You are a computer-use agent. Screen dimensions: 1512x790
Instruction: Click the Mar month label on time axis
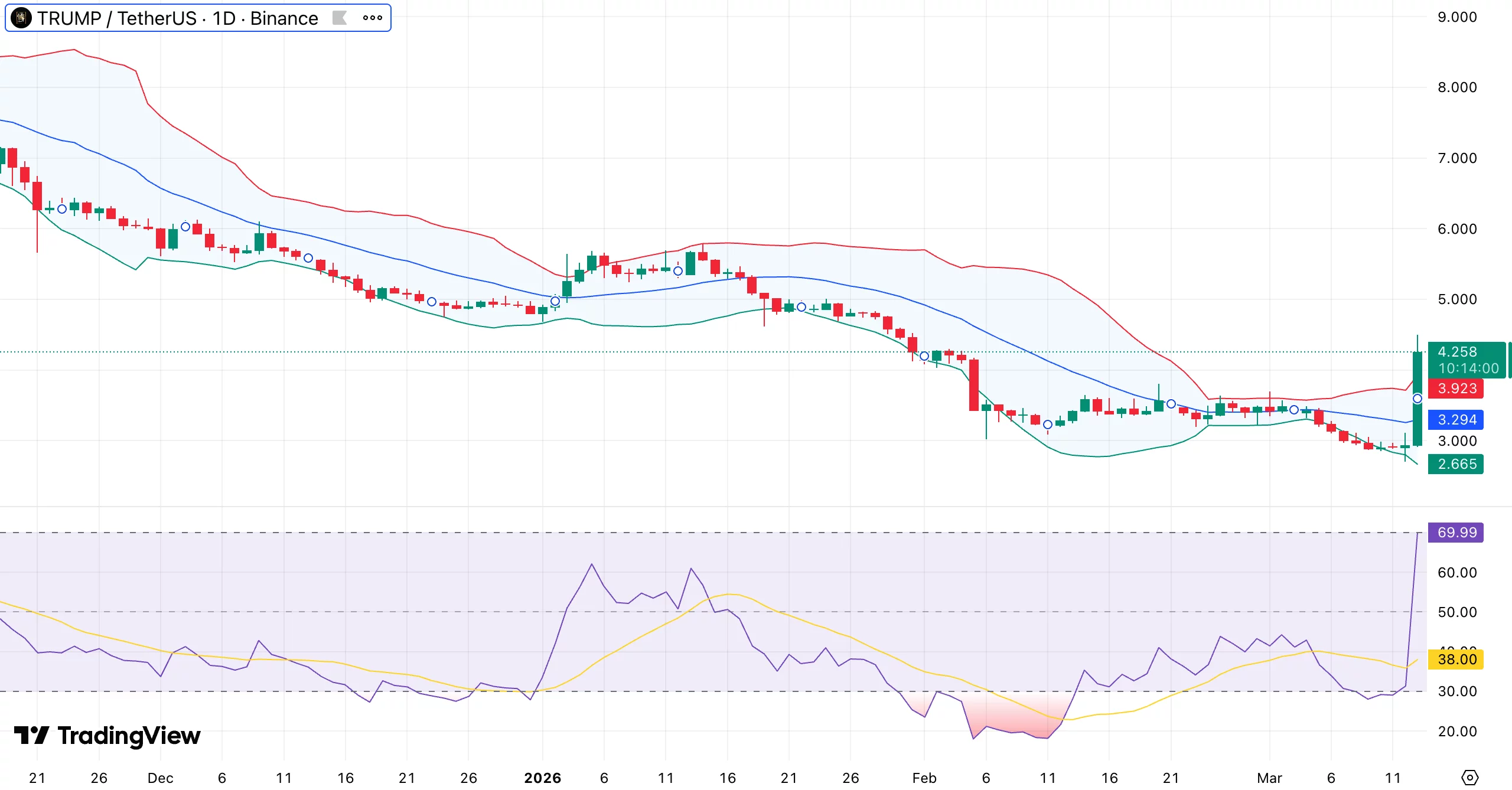1269,778
